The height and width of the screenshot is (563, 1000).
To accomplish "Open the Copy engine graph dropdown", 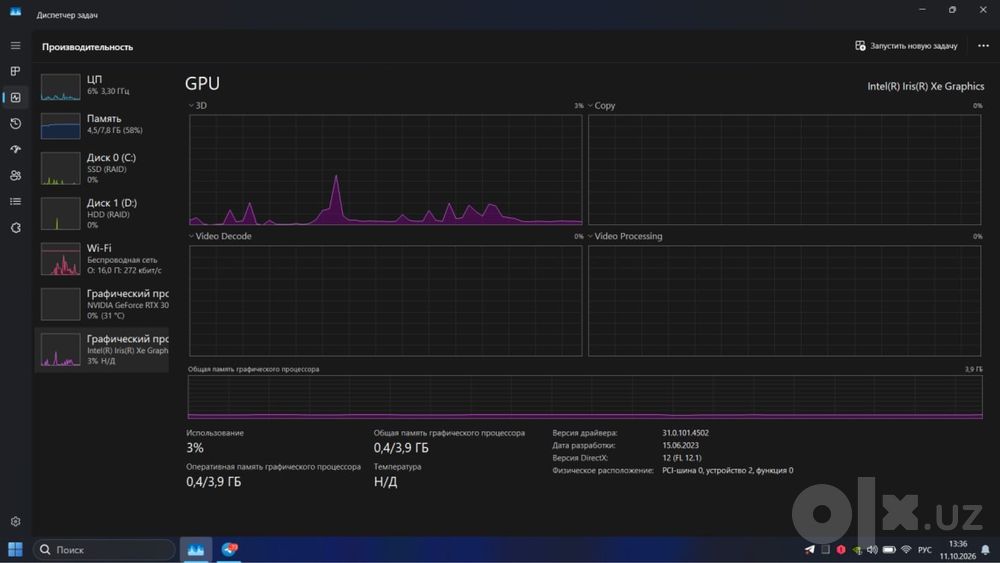I will [591, 106].
